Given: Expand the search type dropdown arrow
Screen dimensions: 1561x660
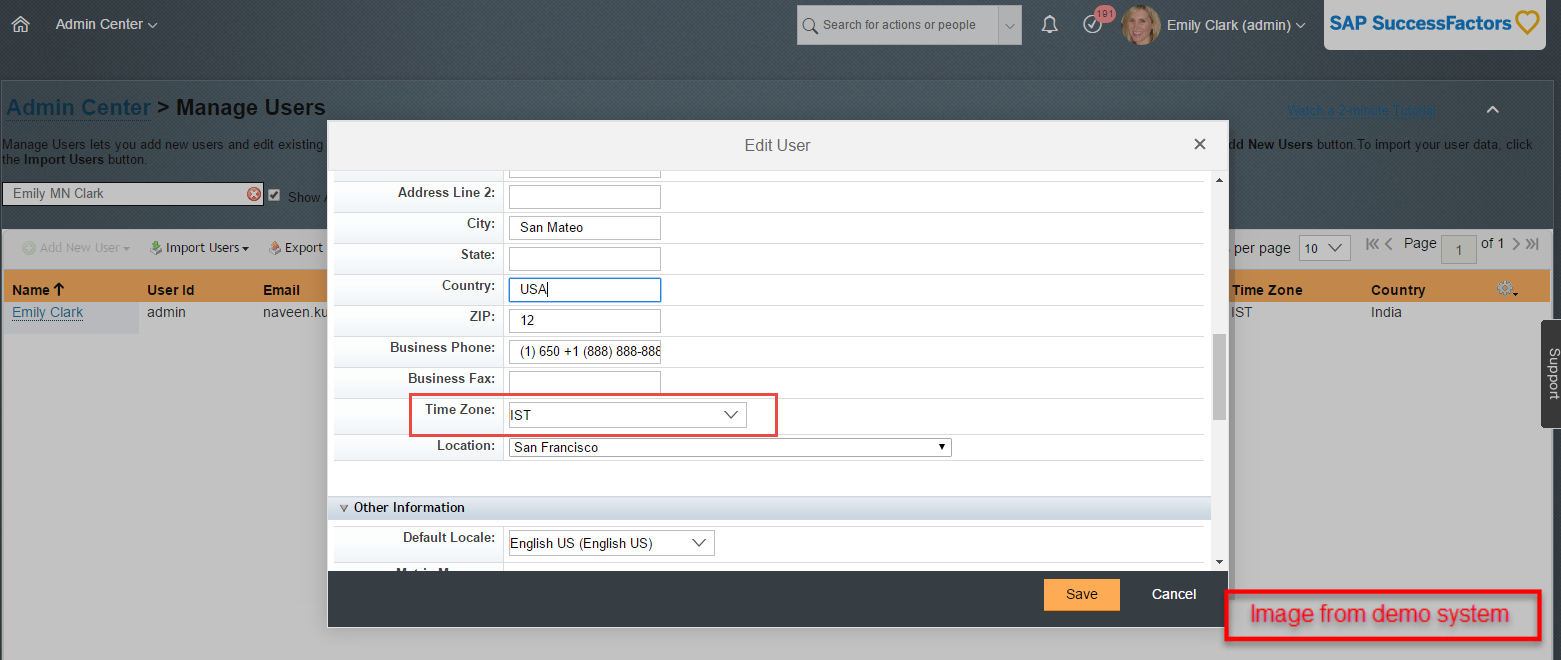Looking at the screenshot, I should click(1010, 25).
